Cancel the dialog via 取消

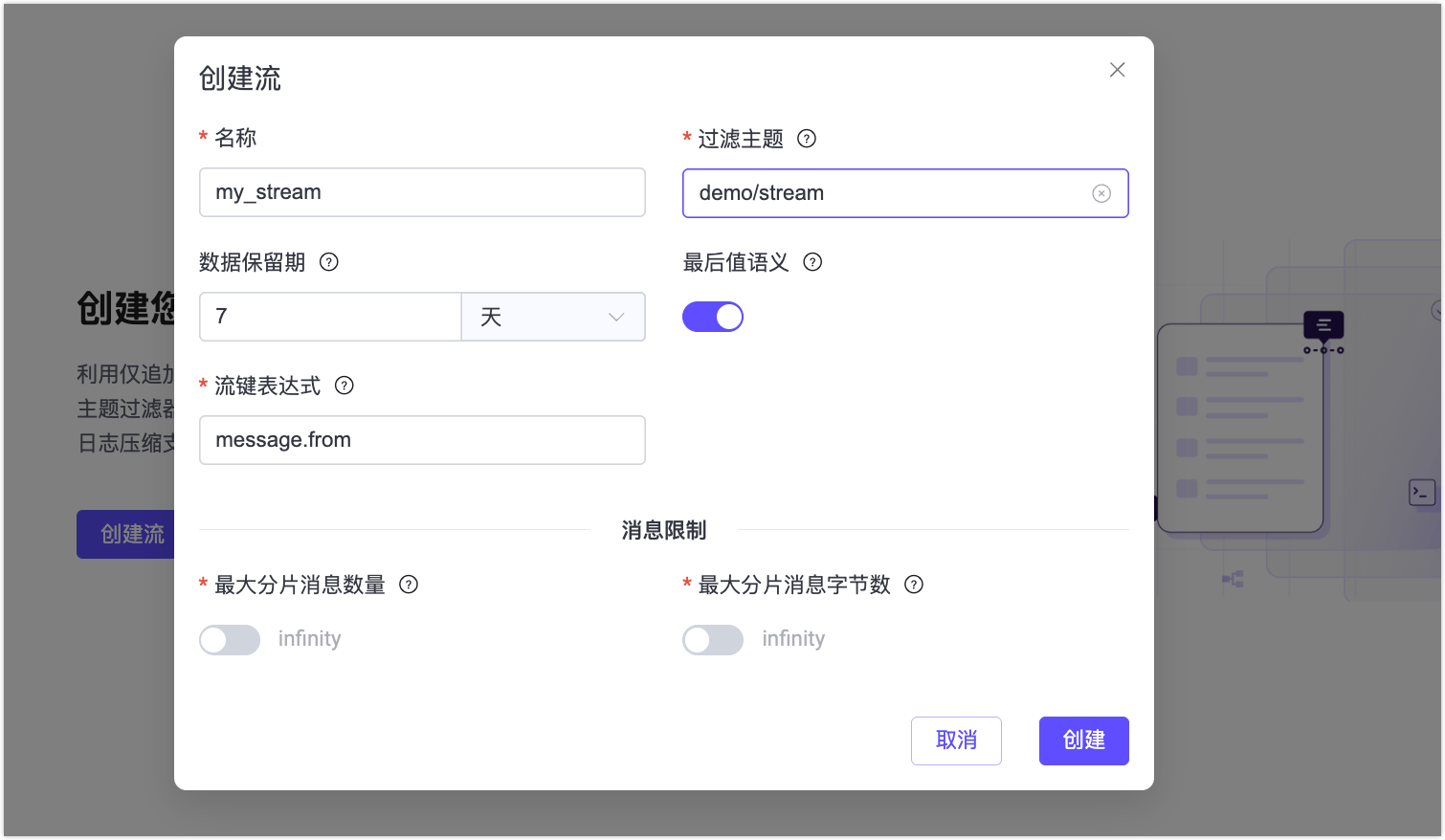tap(956, 741)
